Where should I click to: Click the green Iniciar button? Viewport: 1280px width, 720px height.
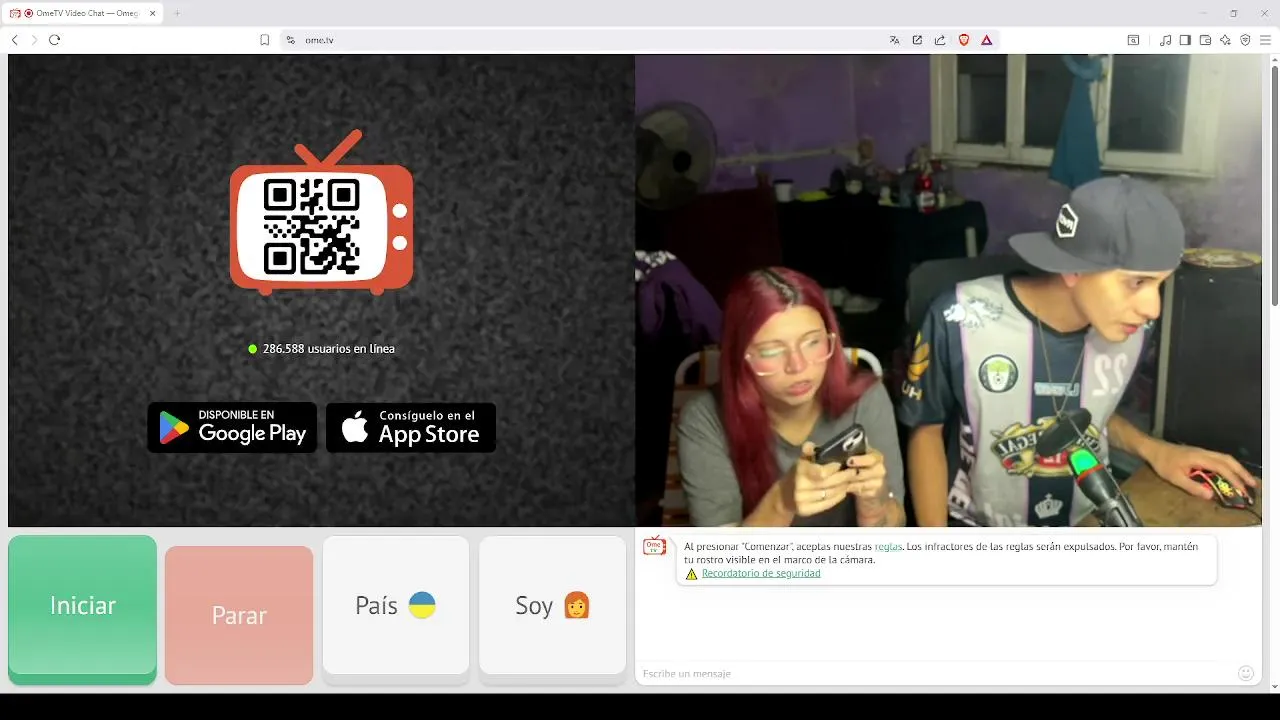coord(82,609)
